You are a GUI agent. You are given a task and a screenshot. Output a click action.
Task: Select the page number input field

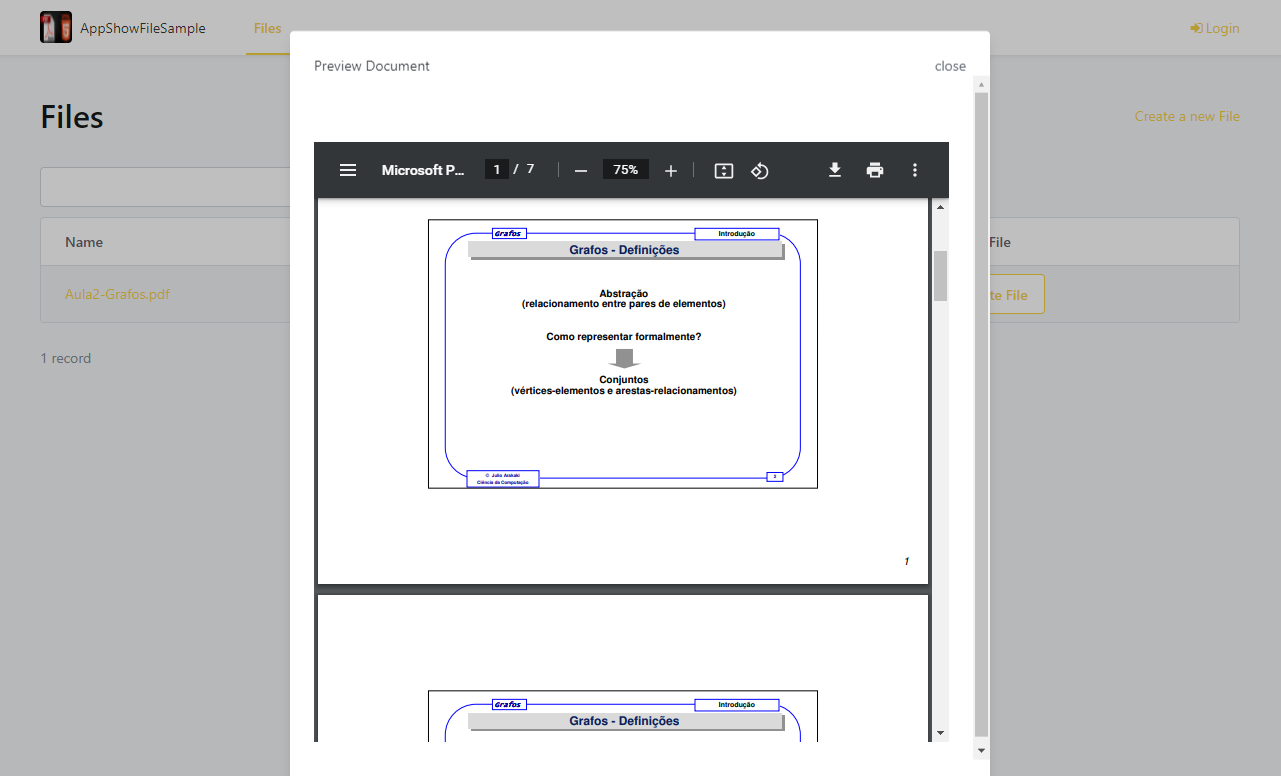click(x=496, y=169)
